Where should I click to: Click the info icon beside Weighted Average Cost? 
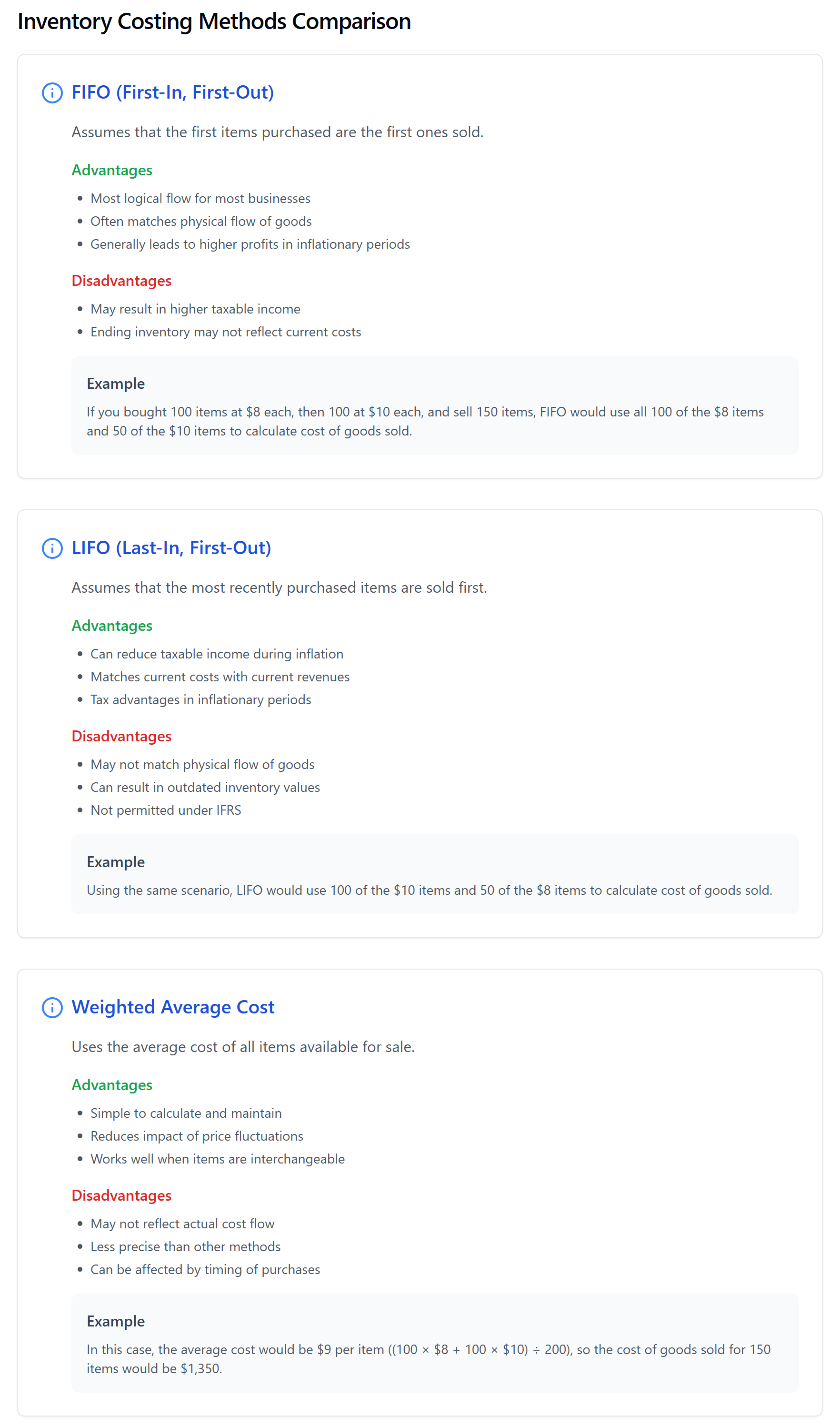pos(52,1007)
